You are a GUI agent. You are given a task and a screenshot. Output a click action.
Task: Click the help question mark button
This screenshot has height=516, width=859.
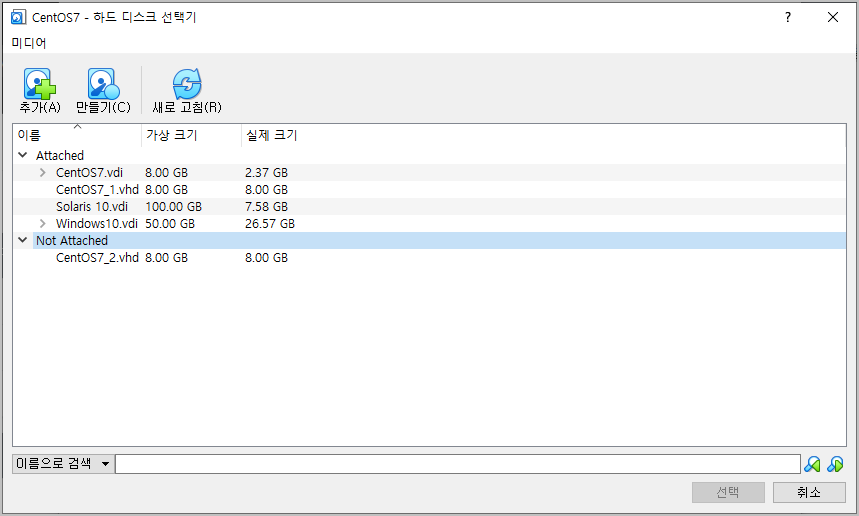(788, 17)
